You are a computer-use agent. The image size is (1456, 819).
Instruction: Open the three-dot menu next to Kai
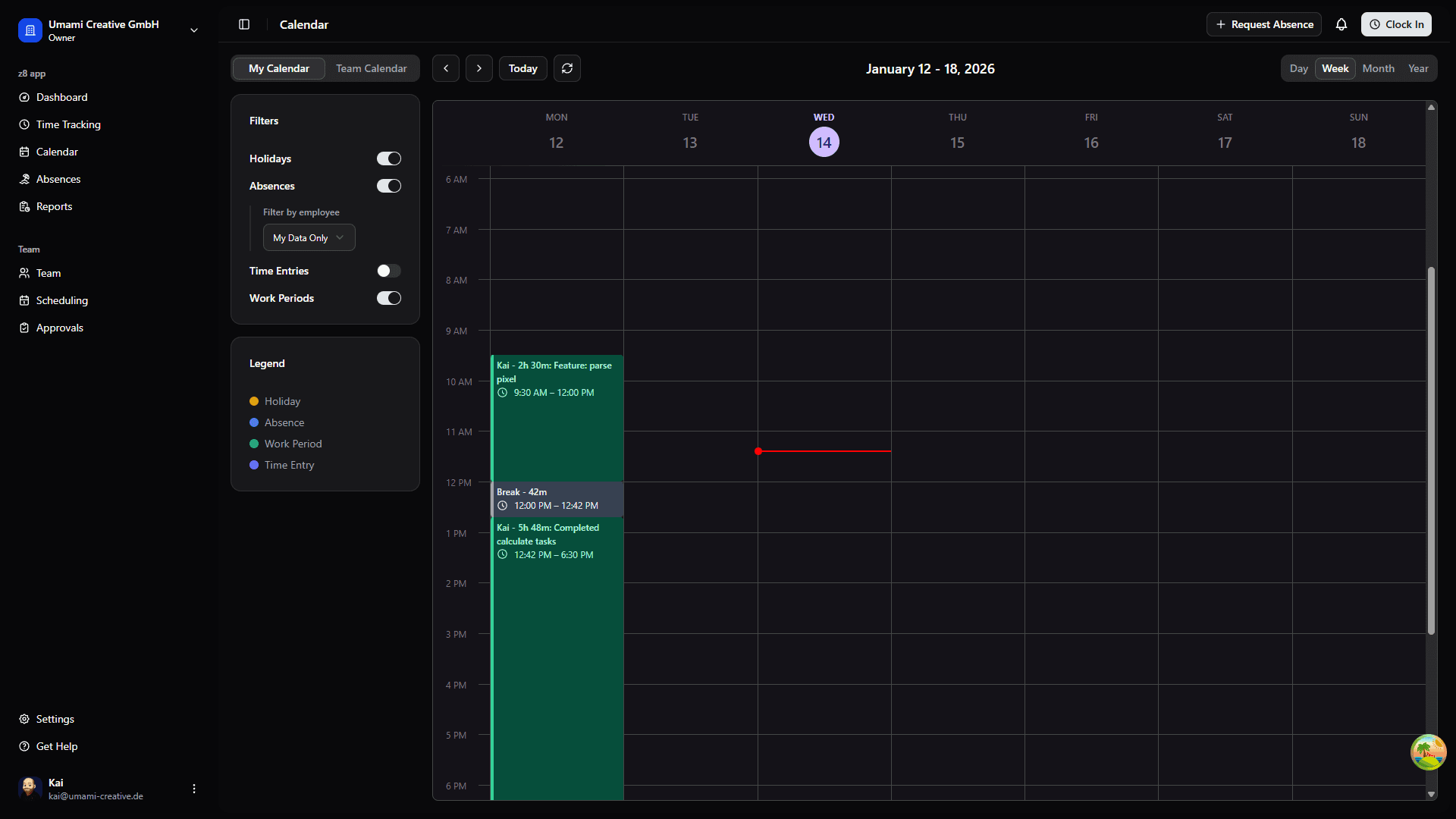[x=193, y=789]
